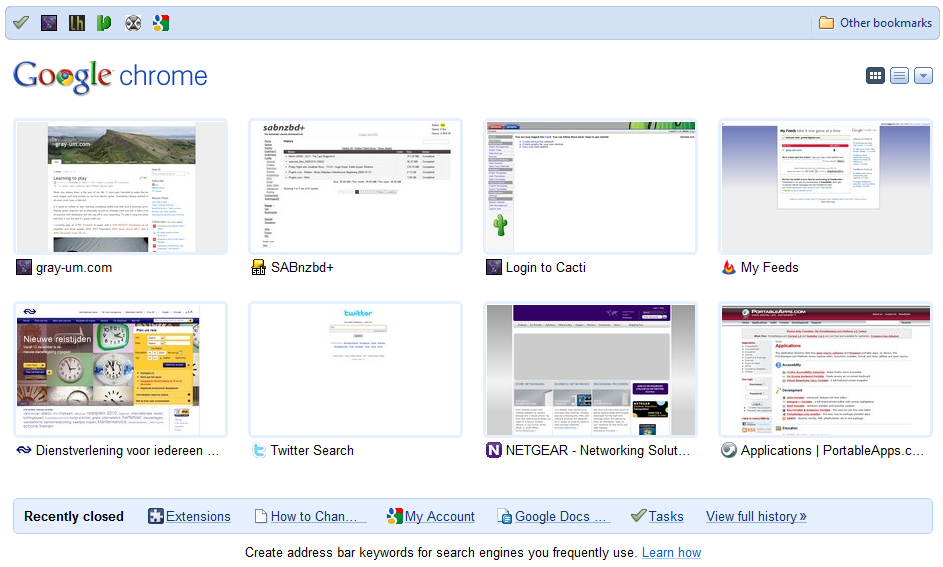This screenshot has height=567, width=943.
Task: Open the Dienstverlening voor iedereen thumbnail
Action: (x=121, y=370)
